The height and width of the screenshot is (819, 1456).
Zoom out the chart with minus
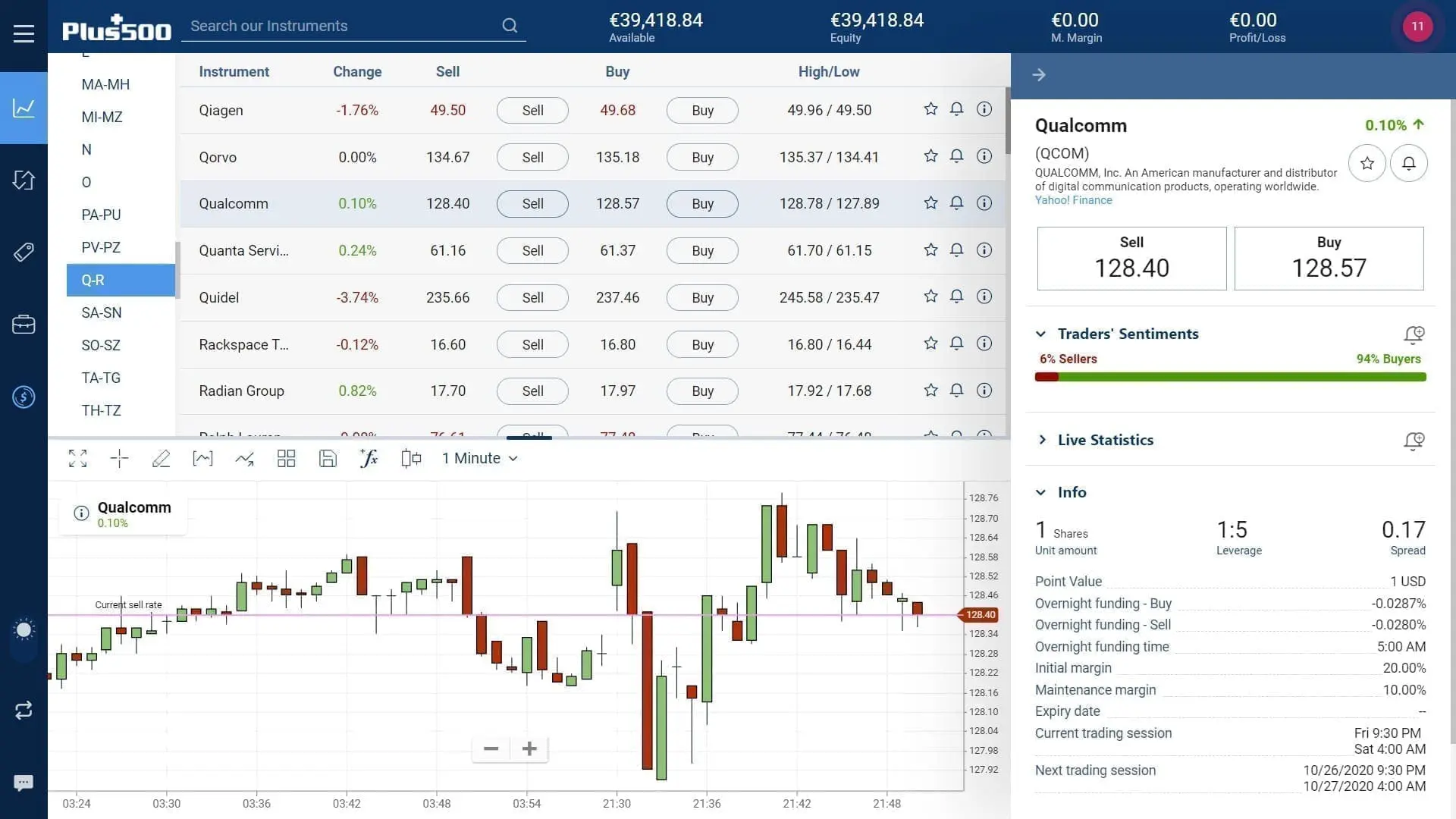tap(491, 749)
